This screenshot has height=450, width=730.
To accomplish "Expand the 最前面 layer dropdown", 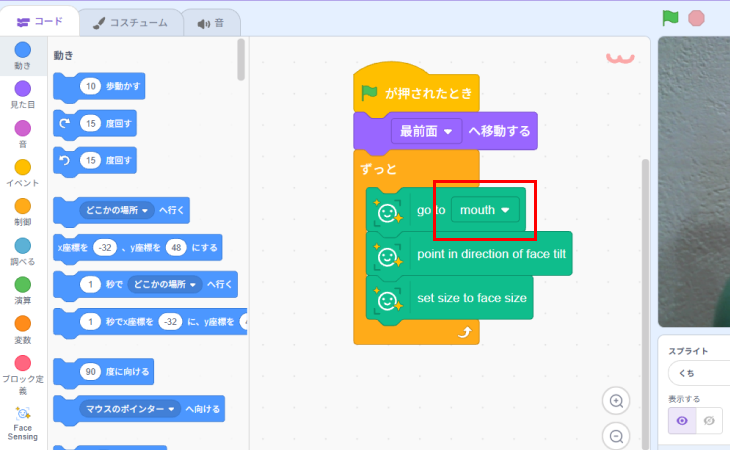I will pyautogui.click(x=427, y=131).
